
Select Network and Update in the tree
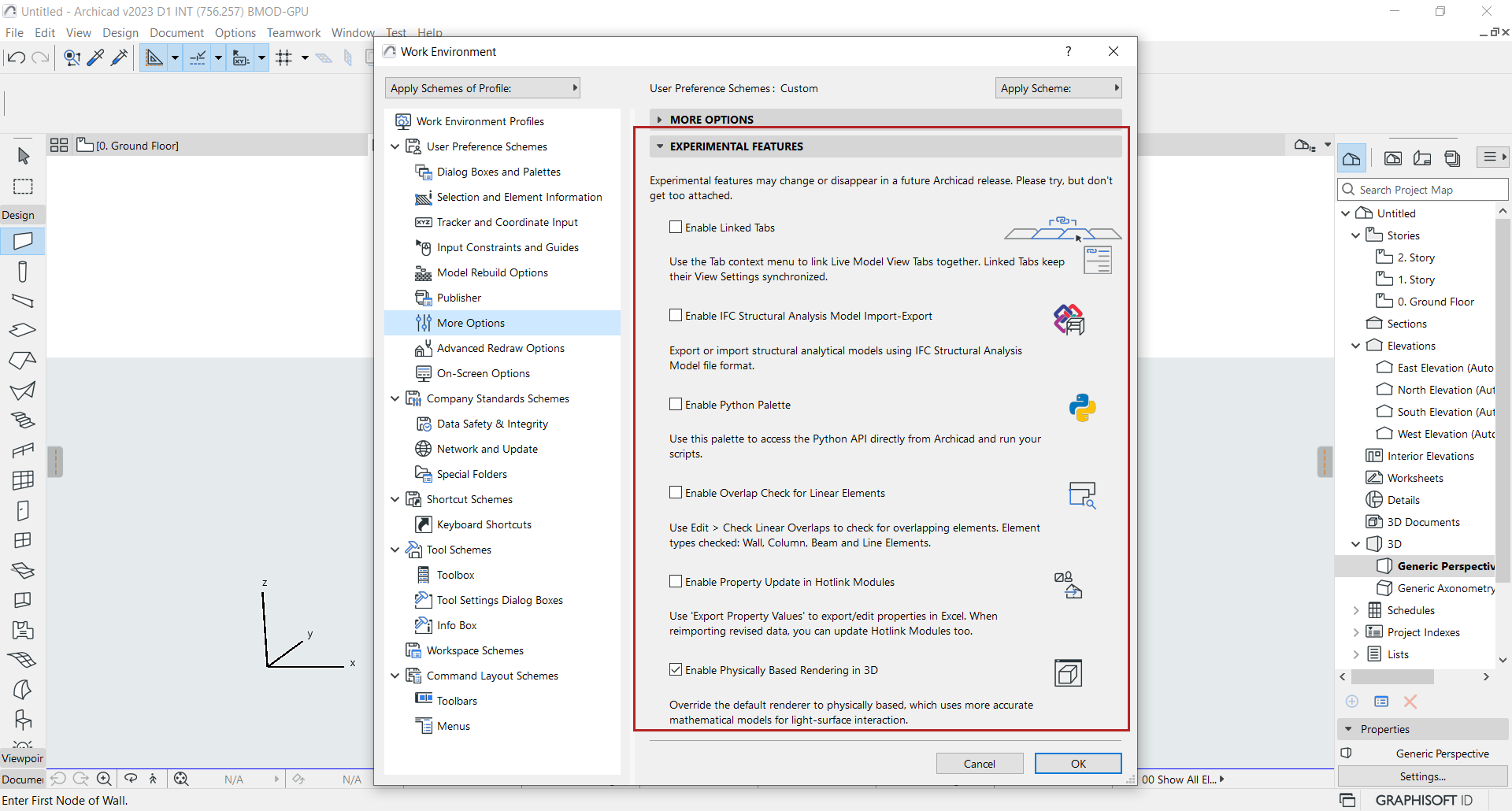tap(487, 449)
